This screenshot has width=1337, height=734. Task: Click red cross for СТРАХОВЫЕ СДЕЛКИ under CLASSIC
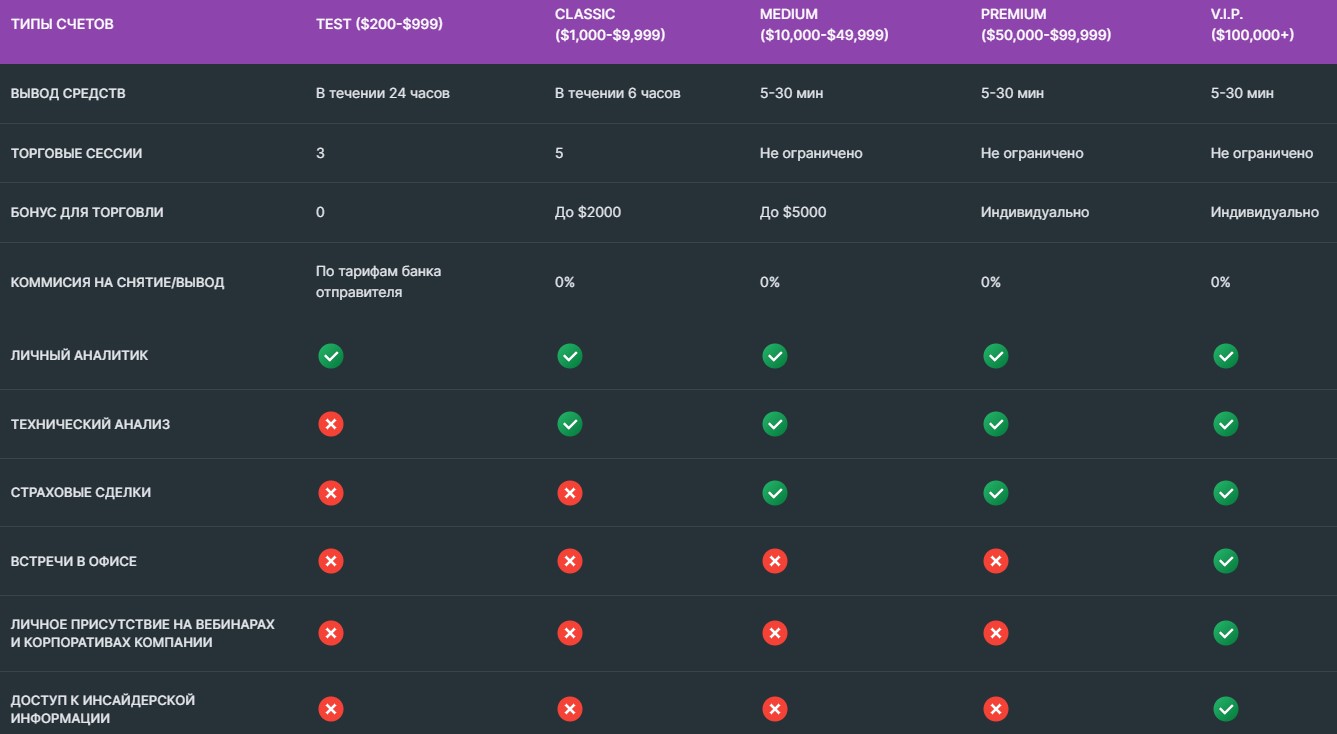pyautogui.click(x=570, y=492)
